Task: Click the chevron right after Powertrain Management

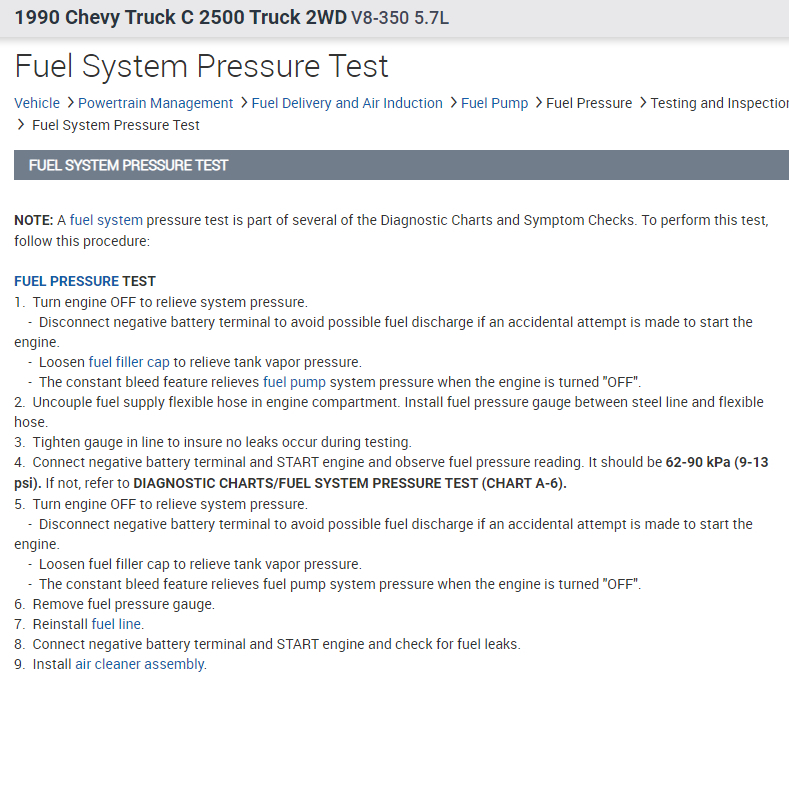Action: tap(243, 103)
